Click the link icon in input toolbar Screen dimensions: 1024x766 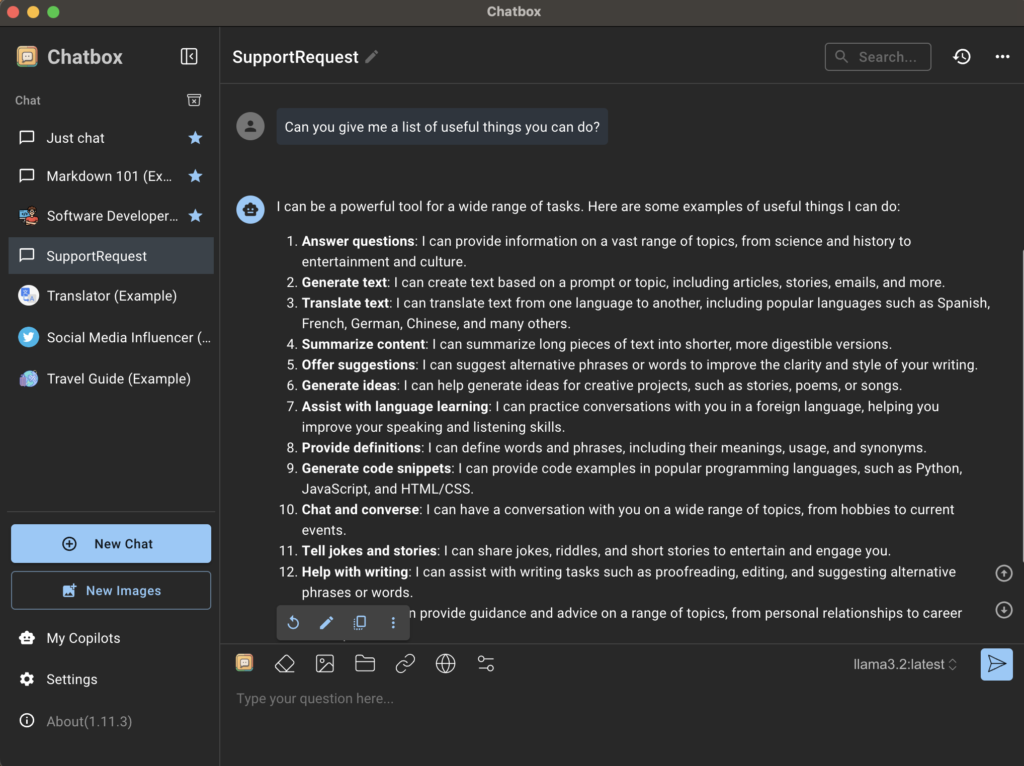[405, 663]
